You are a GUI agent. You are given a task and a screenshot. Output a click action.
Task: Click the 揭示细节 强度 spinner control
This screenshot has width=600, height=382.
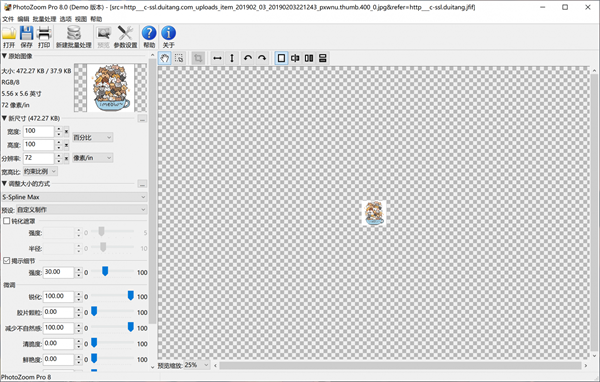coord(78,273)
